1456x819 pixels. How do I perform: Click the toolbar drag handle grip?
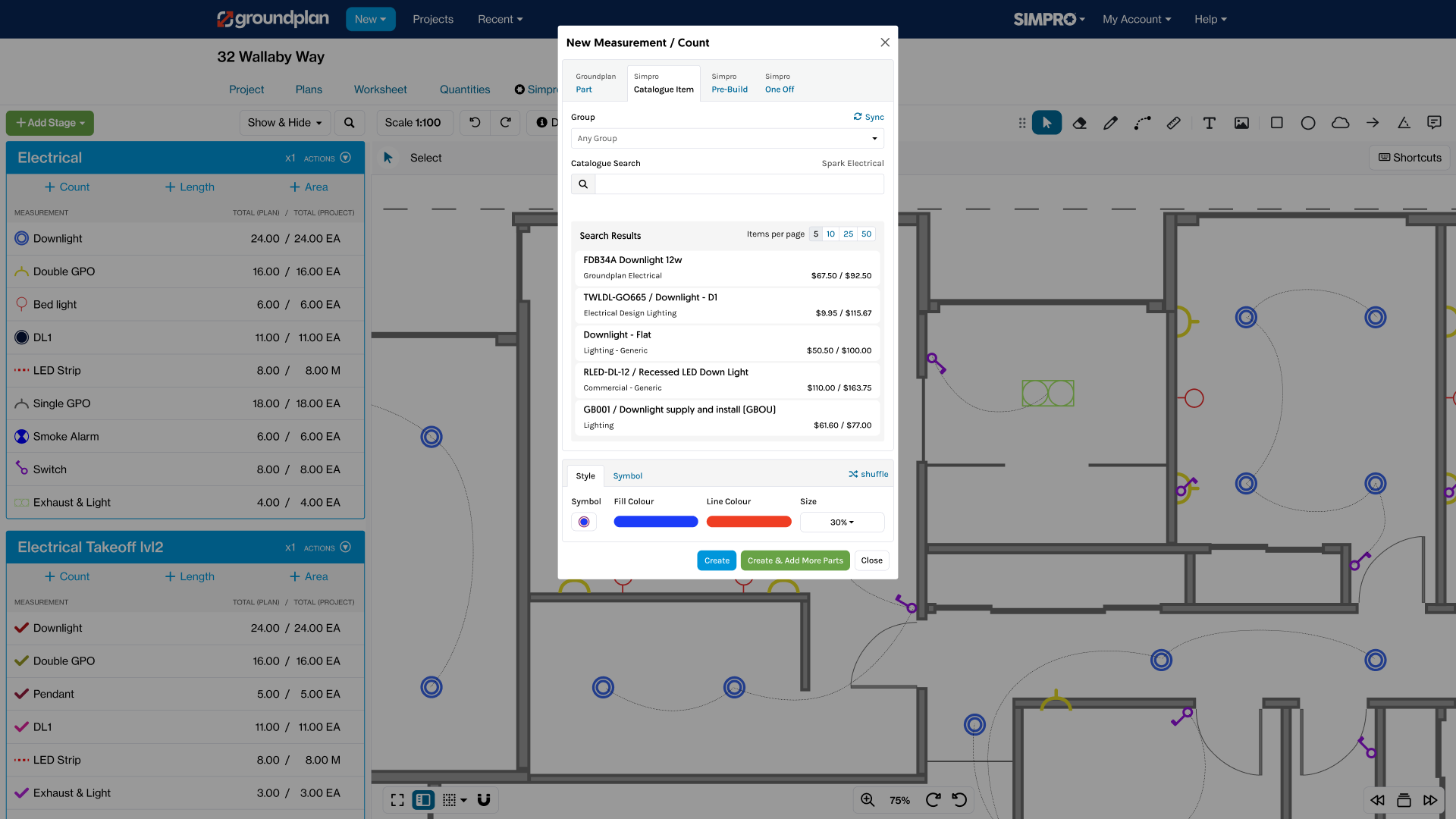[1022, 123]
